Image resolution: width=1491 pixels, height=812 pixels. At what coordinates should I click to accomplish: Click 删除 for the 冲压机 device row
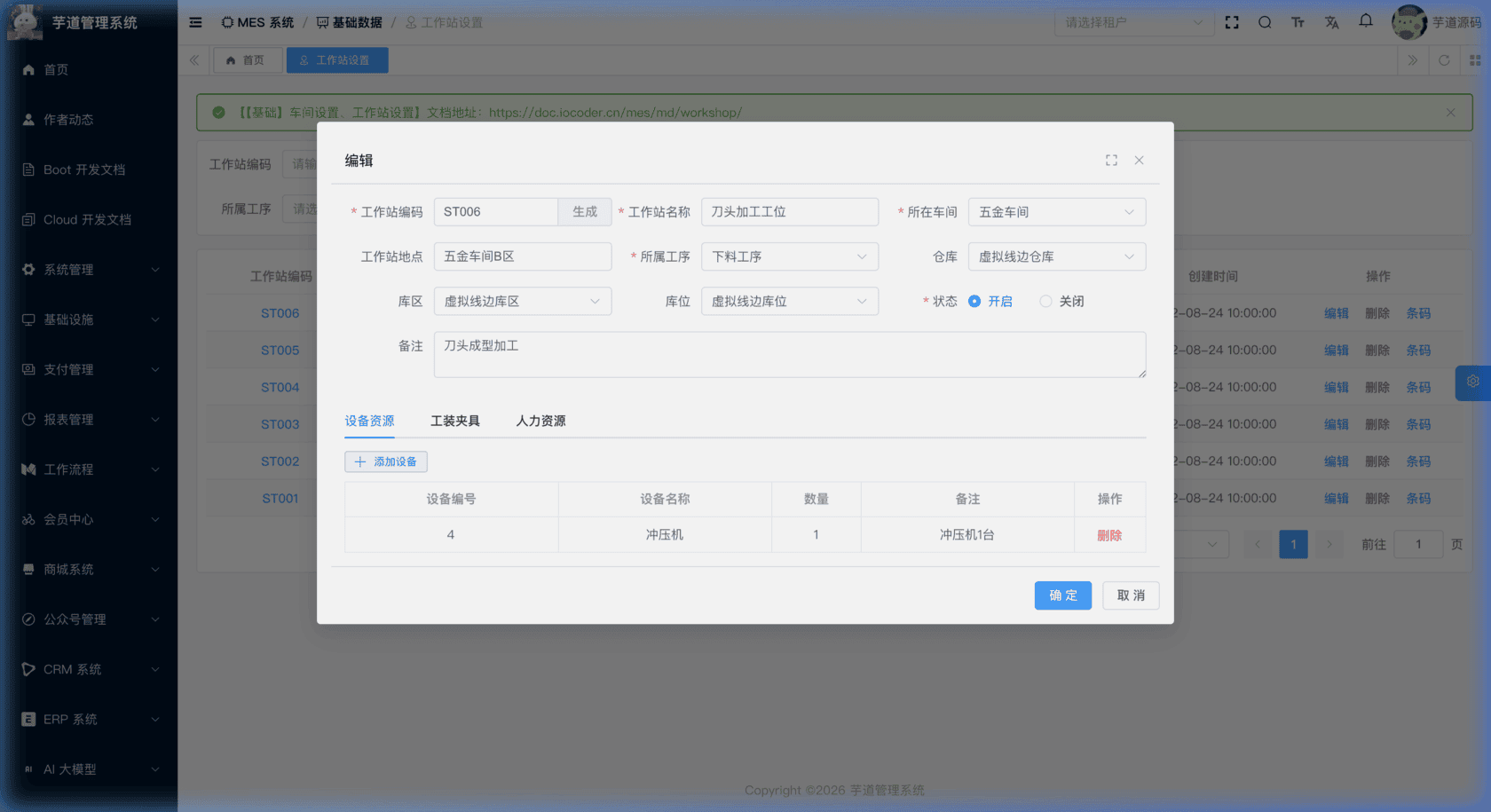(1110, 534)
